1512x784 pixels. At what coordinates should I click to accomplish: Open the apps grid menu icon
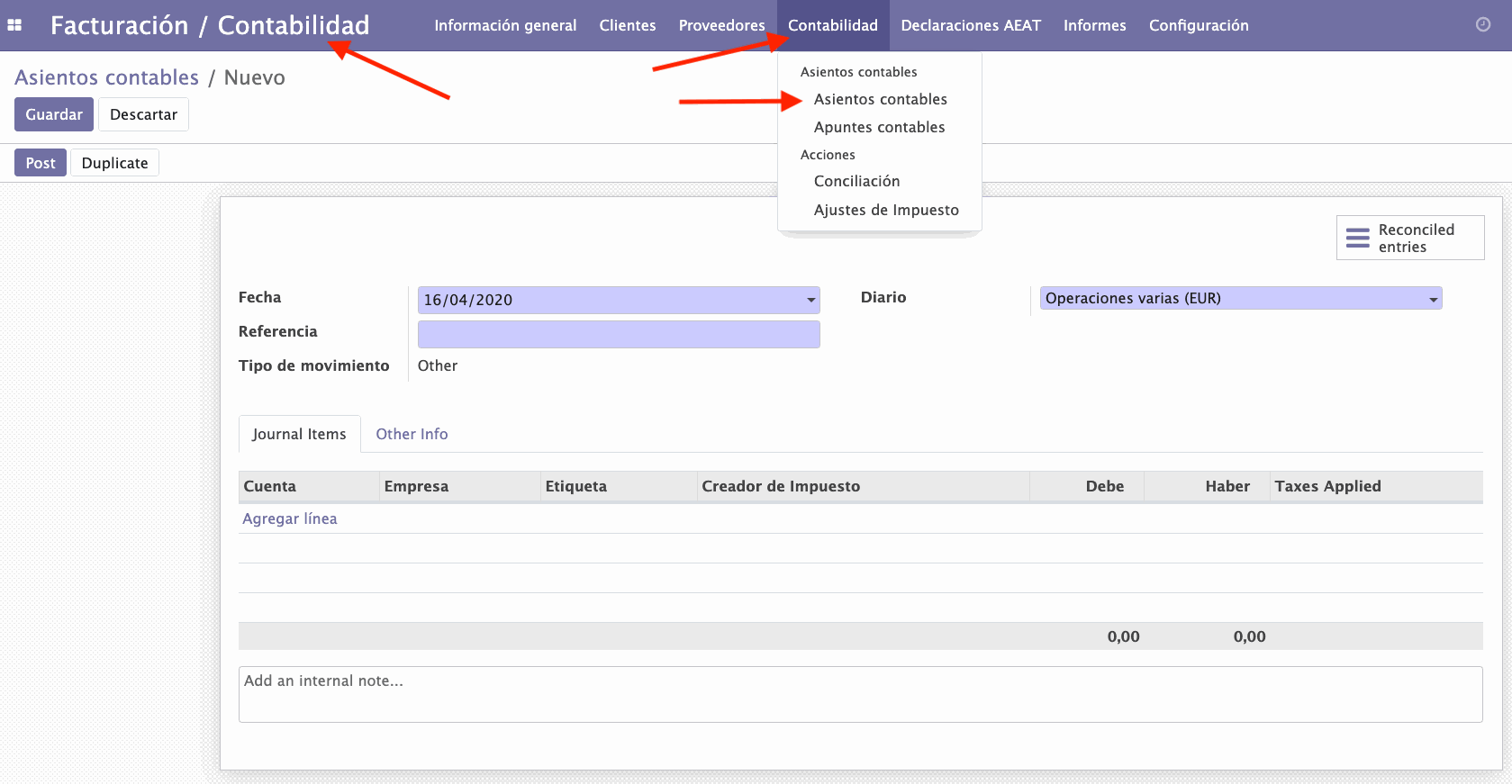[14, 25]
